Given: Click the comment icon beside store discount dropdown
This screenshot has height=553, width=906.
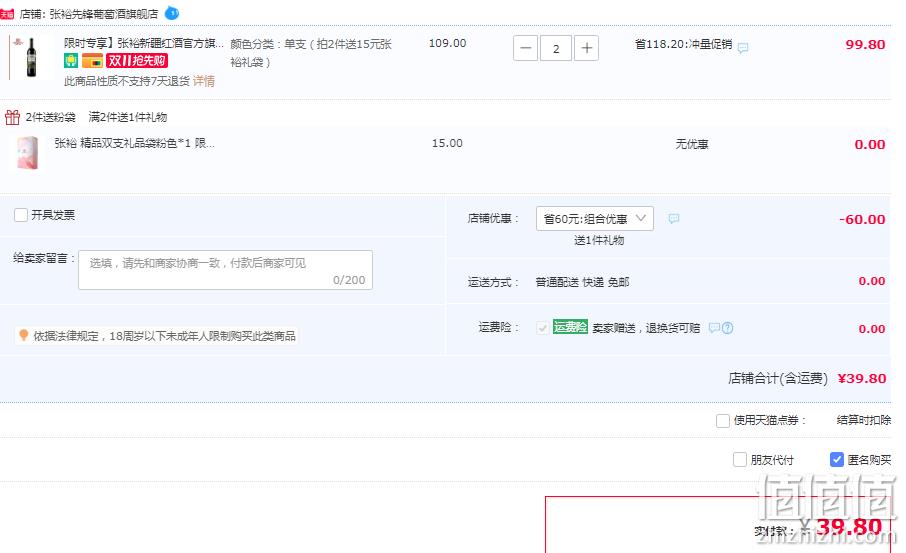Looking at the screenshot, I should 674,218.
